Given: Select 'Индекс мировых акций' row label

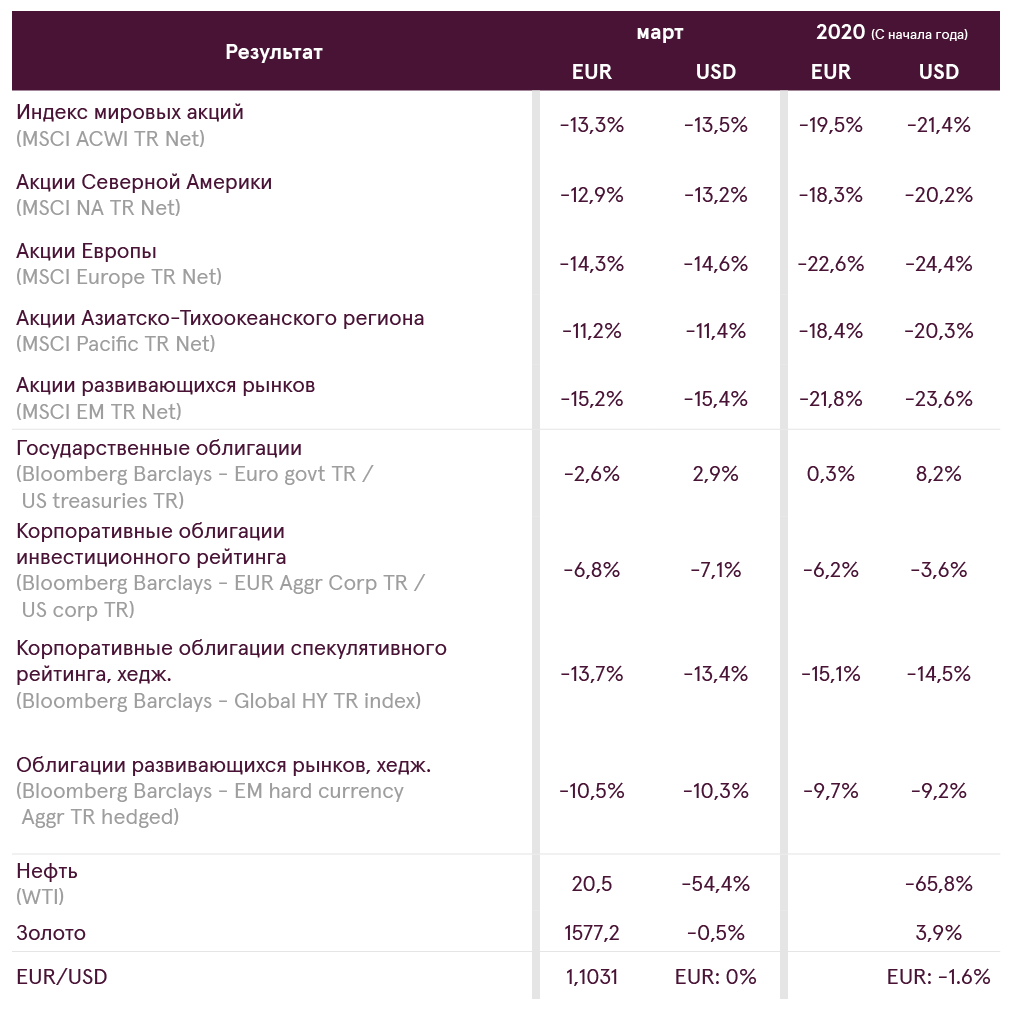Looking at the screenshot, I should [x=129, y=112].
